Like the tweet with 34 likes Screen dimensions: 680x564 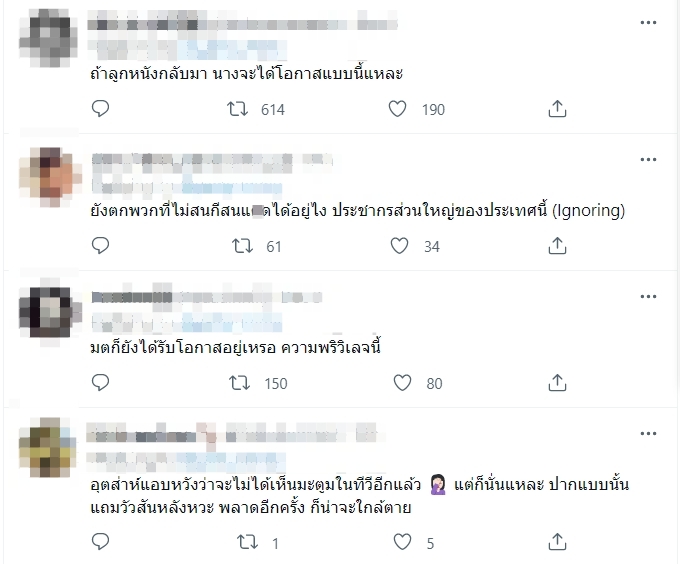(x=399, y=246)
